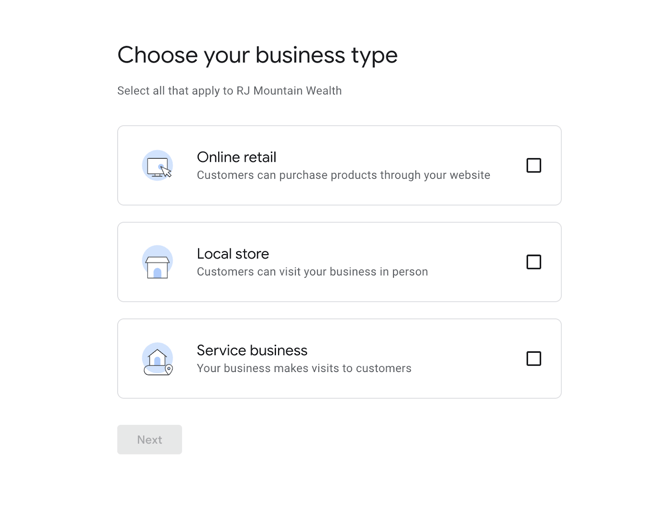The width and height of the screenshot is (670, 510).
Task: Click 'Your business makes visits to customers' text
Action: [304, 368]
